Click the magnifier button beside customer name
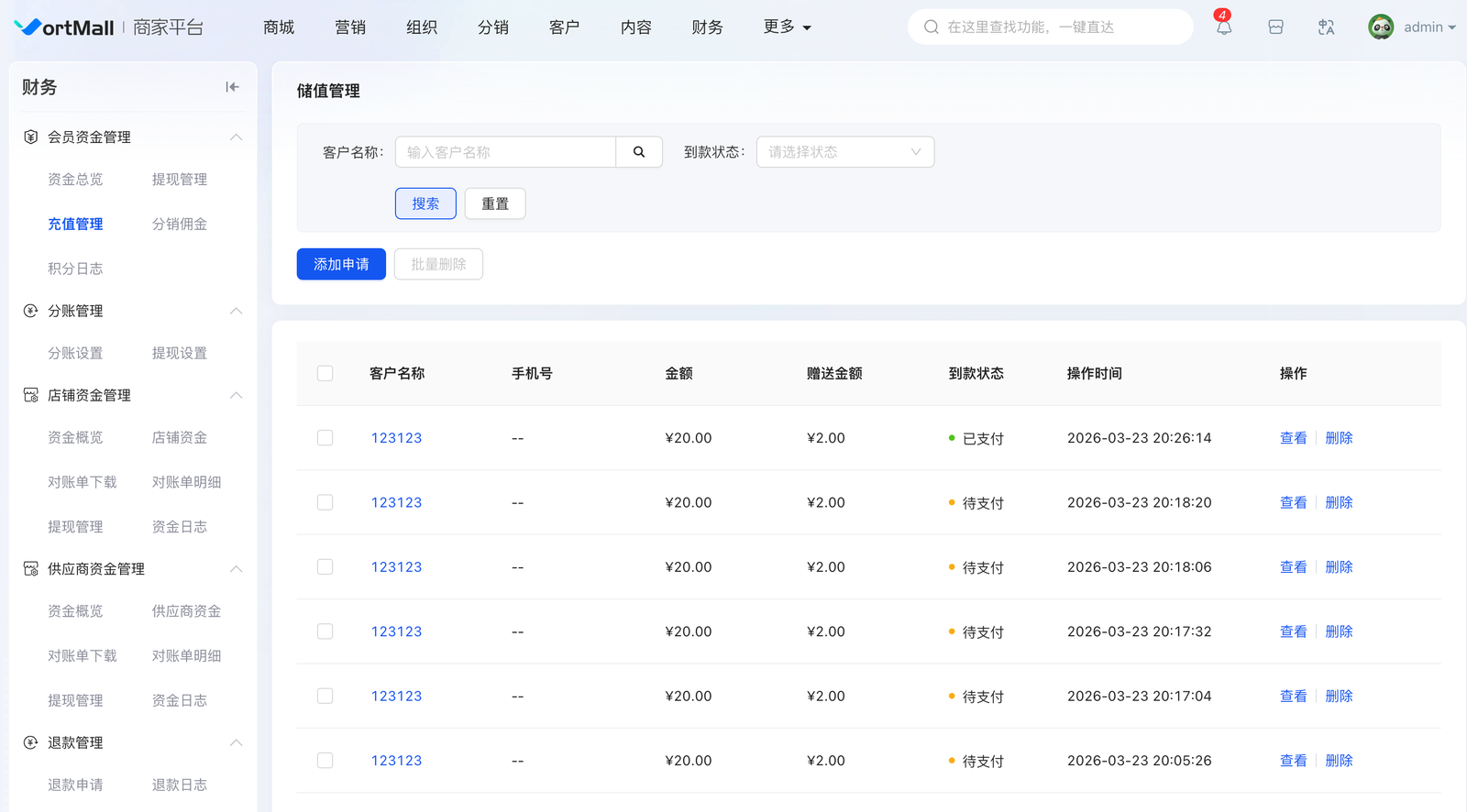The height and width of the screenshot is (812, 1467). click(x=639, y=152)
